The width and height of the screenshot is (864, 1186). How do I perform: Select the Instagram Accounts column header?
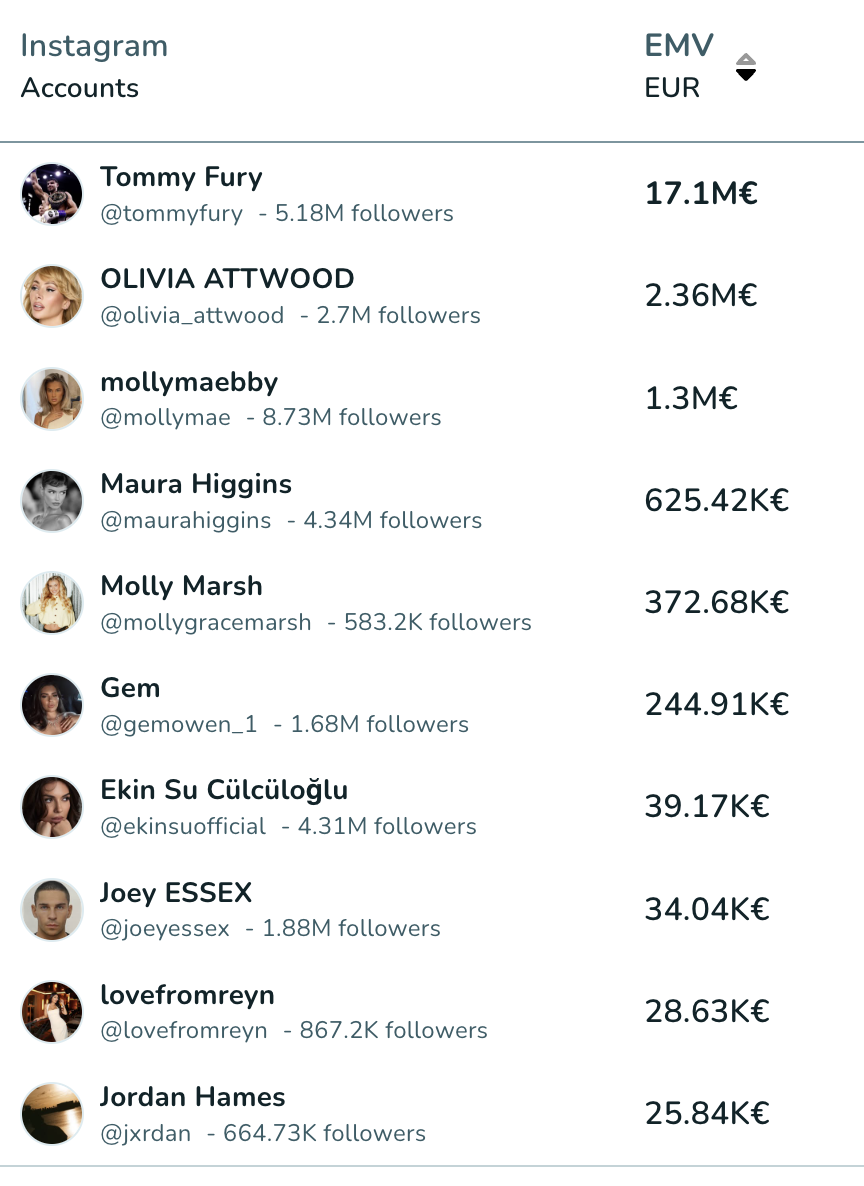(x=94, y=67)
